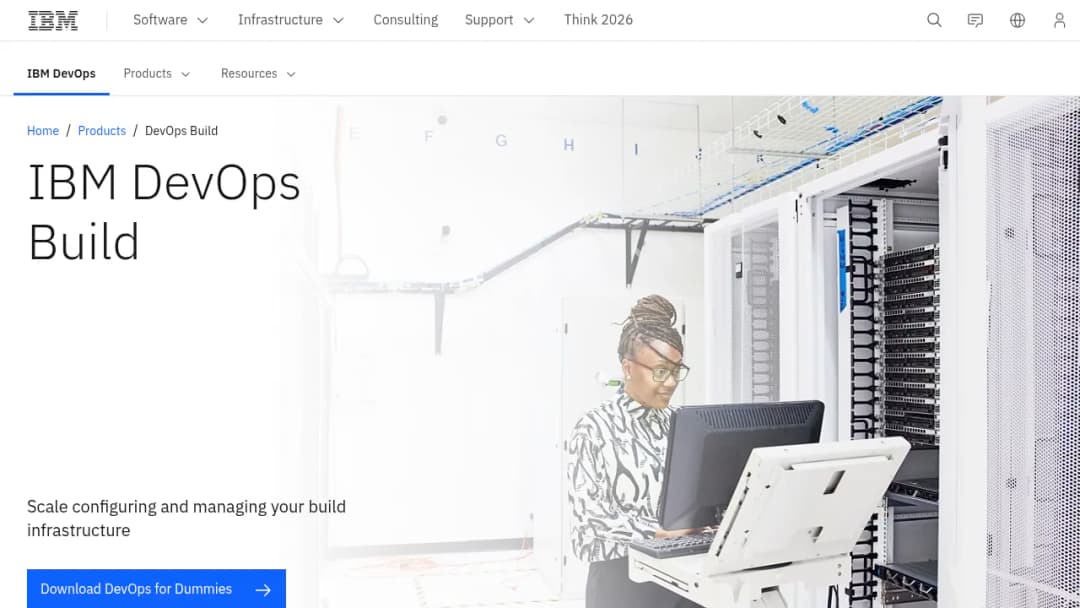Screen dimensions: 1080x608
Task: Open Think 2026 navigation item
Action: tap(598, 20)
